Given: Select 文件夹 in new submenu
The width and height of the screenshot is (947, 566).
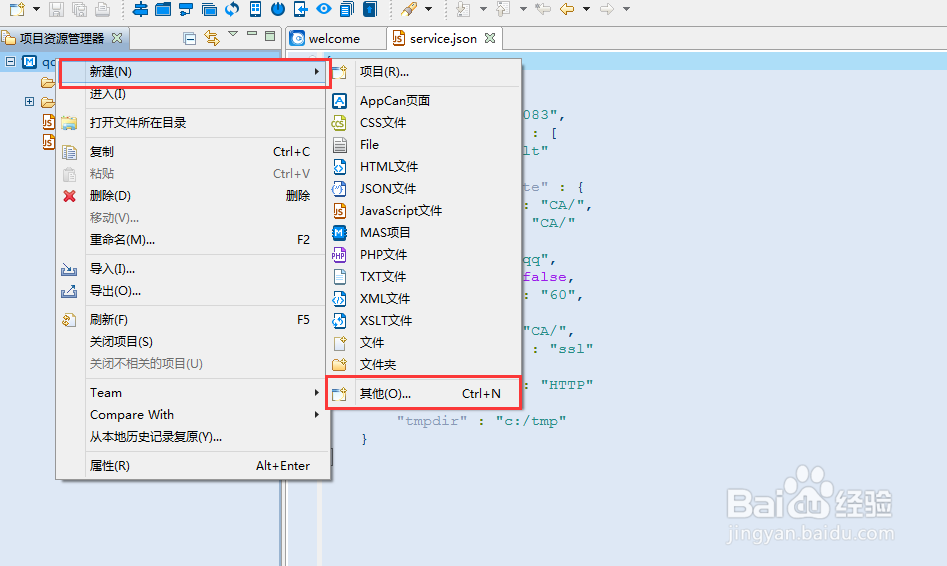Looking at the screenshot, I should coord(425,365).
